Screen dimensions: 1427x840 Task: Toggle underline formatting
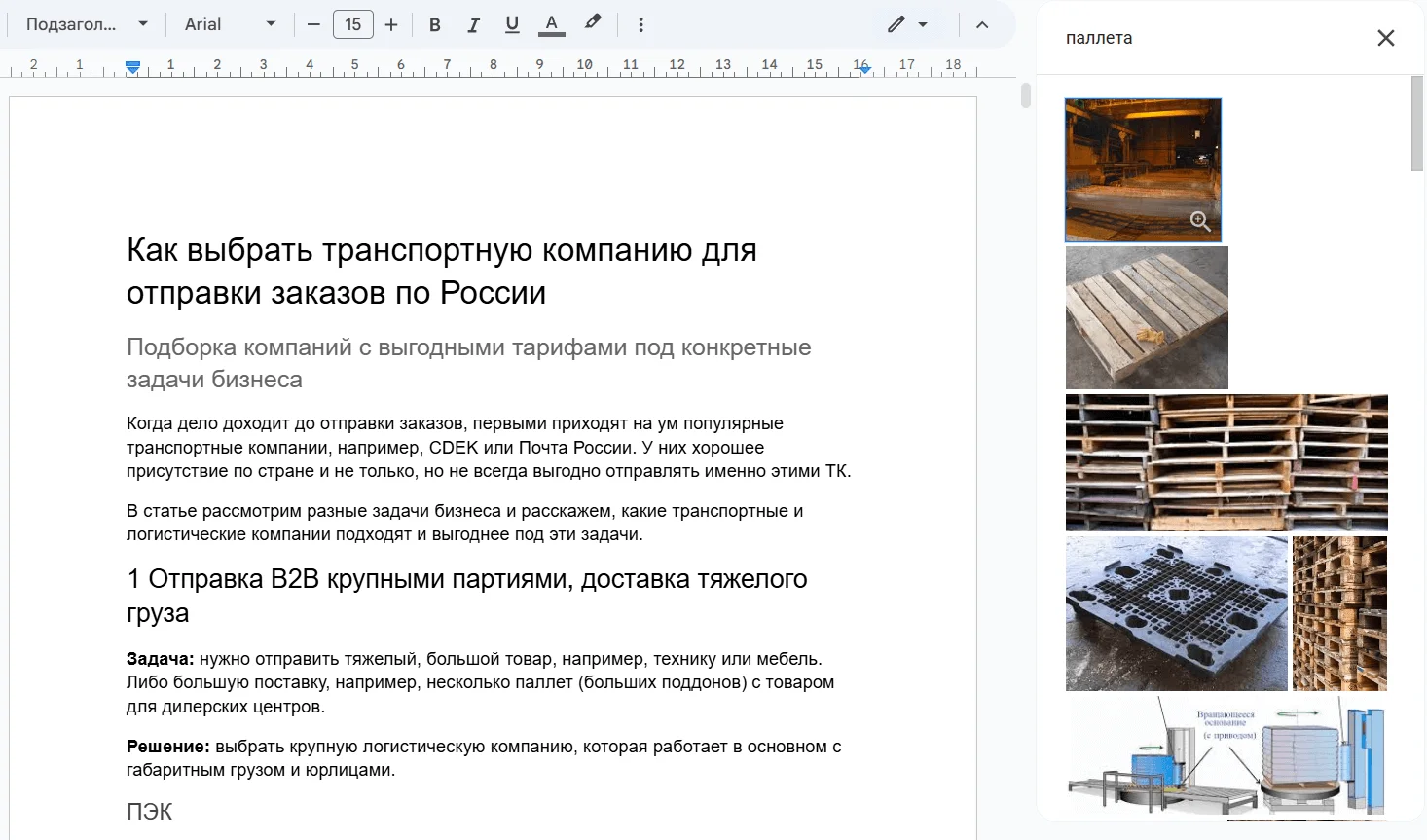512,25
